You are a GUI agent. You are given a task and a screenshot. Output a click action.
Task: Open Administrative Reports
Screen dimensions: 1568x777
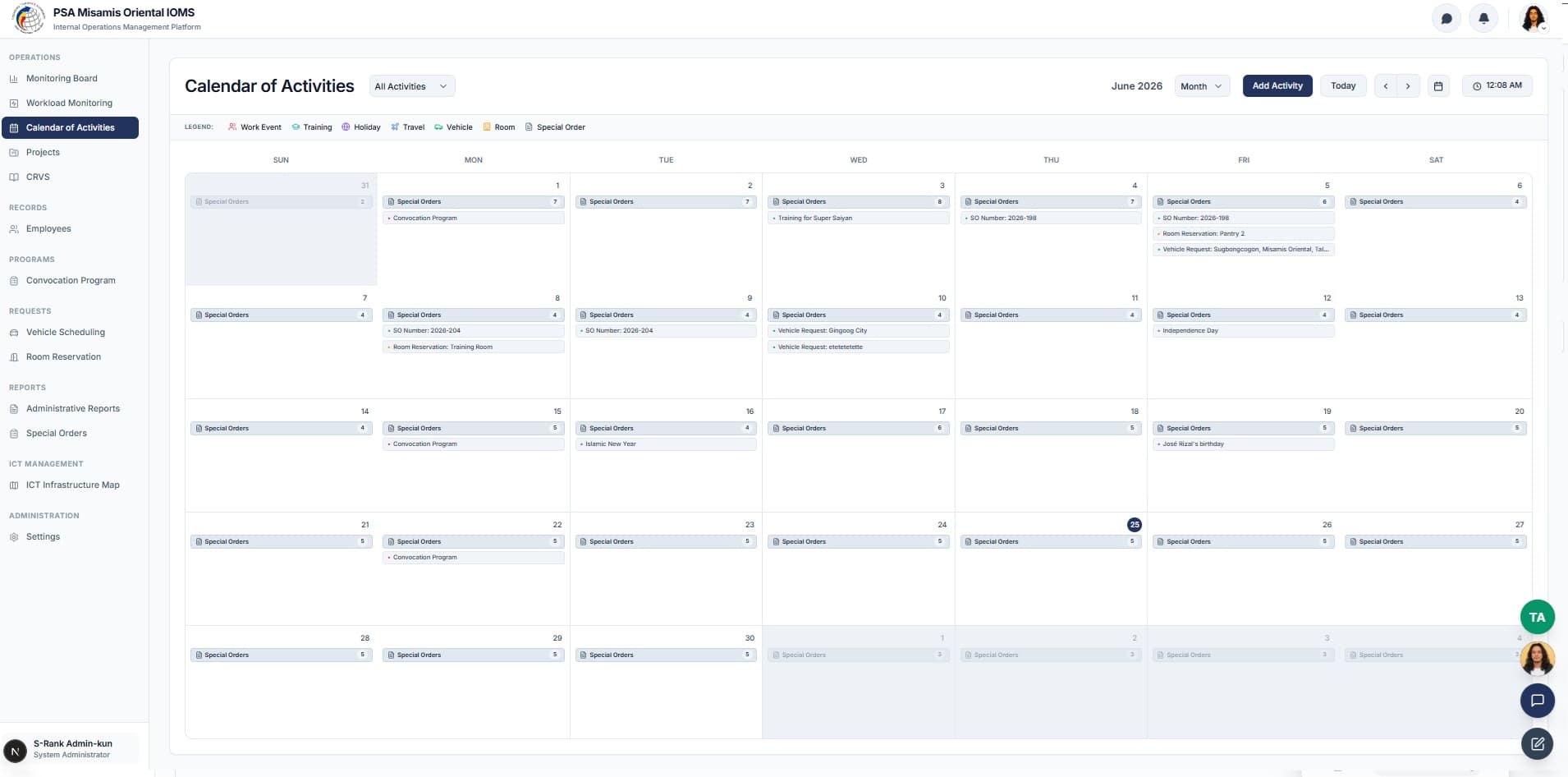point(70,409)
